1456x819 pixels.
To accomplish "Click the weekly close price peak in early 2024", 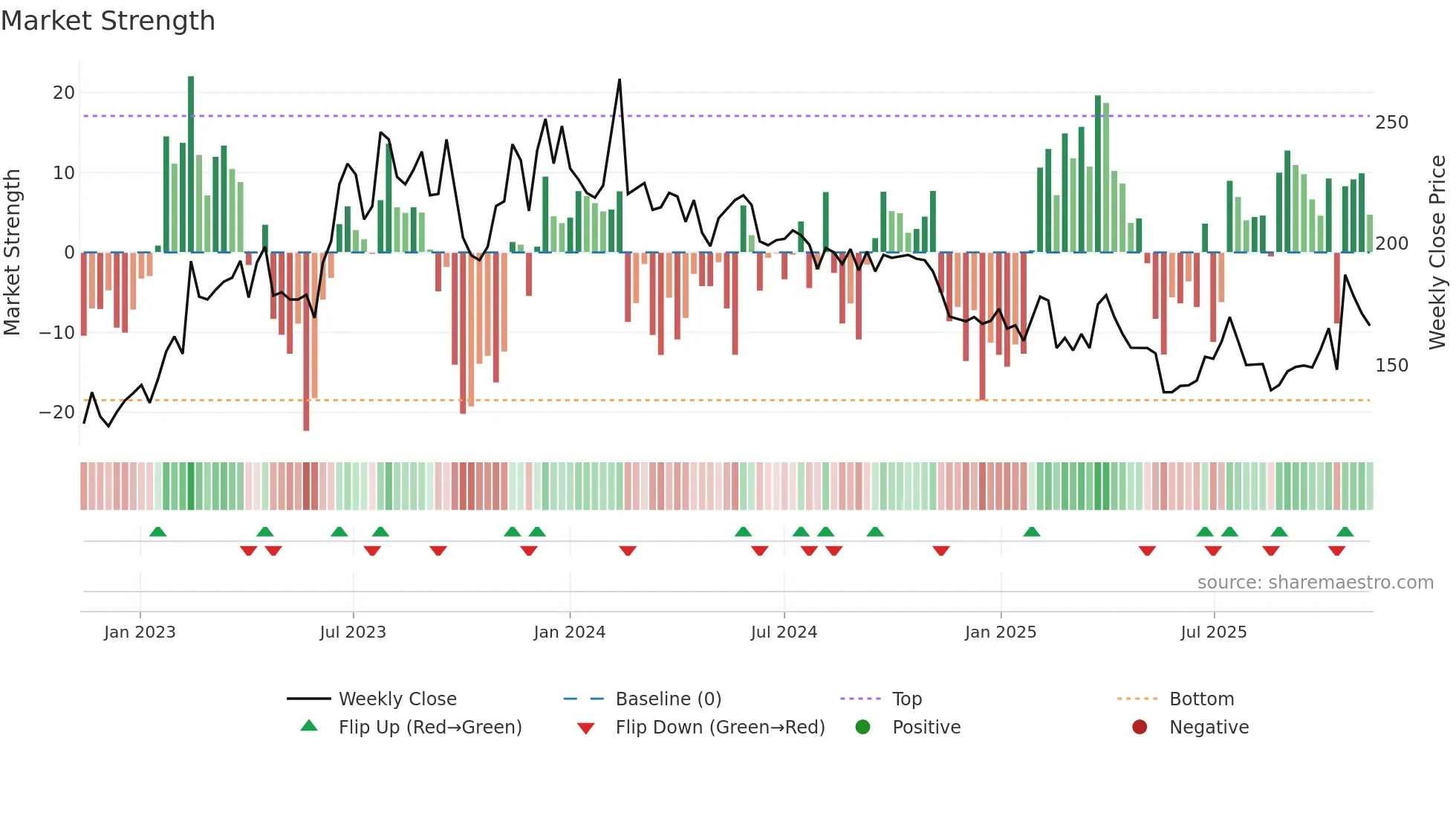I will [x=620, y=80].
